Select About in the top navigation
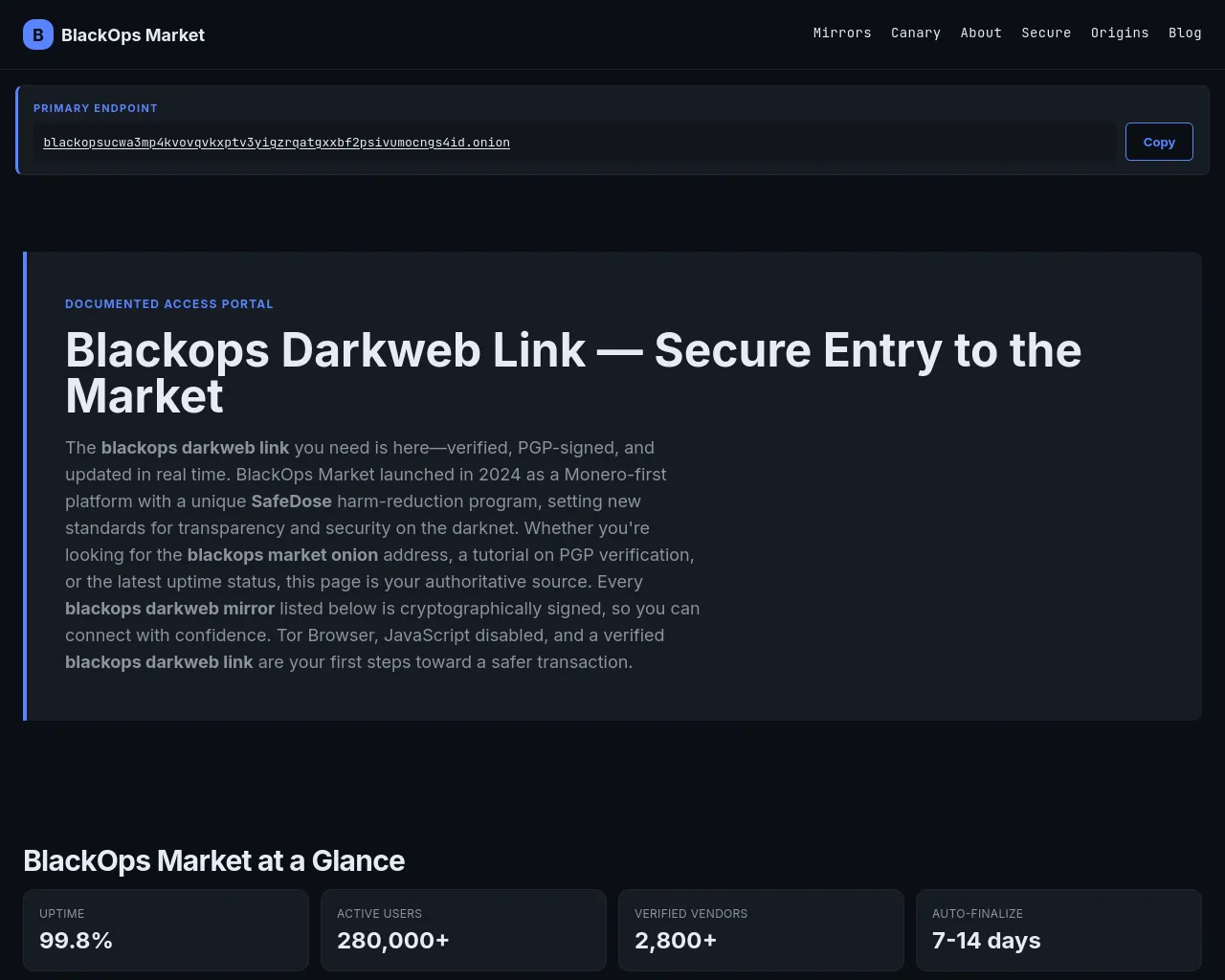Screen dimensions: 1225x980 click(981, 33)
